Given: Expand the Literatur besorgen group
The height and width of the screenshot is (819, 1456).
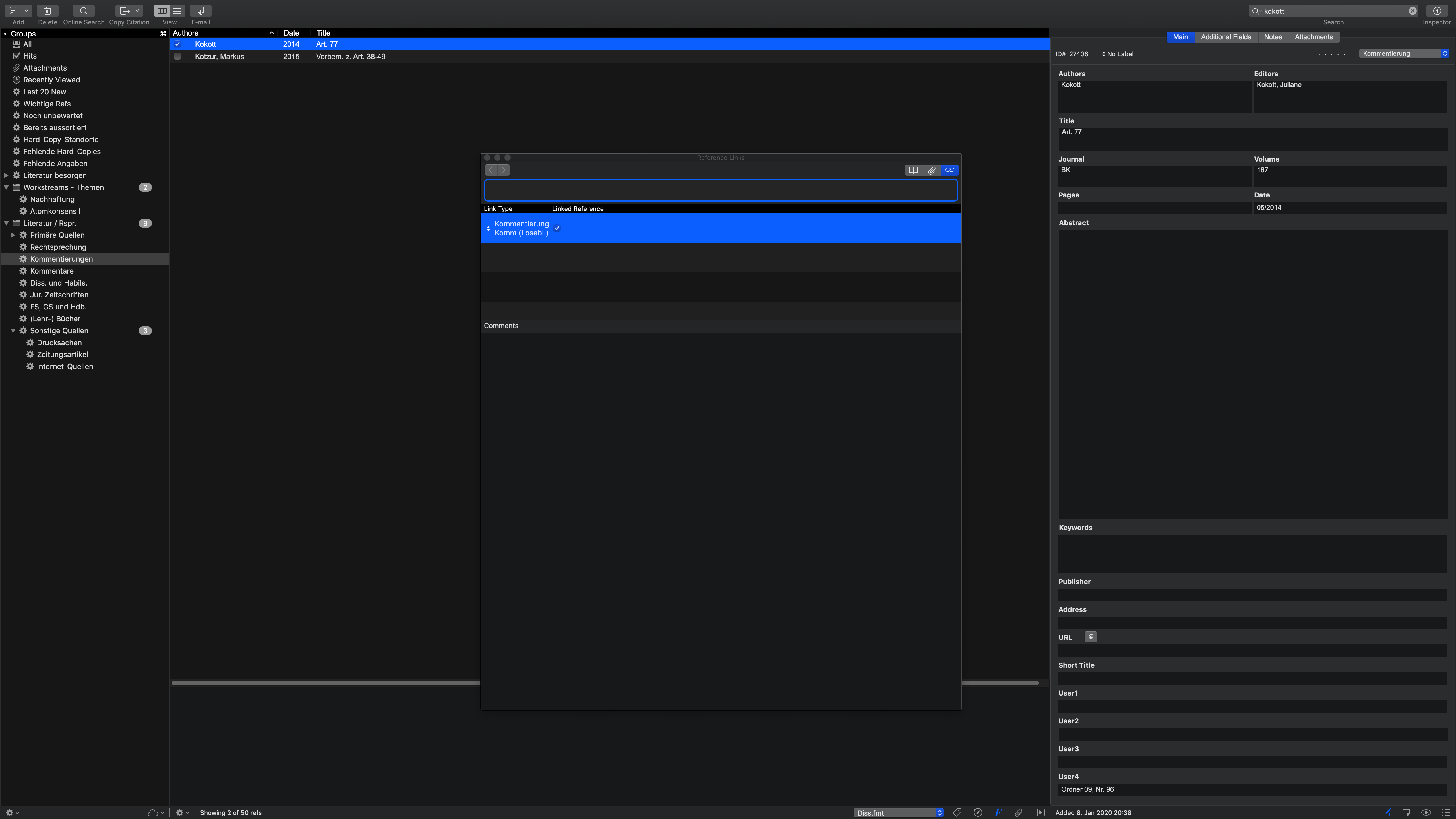Looking at the screenshot, I should 6,175.
